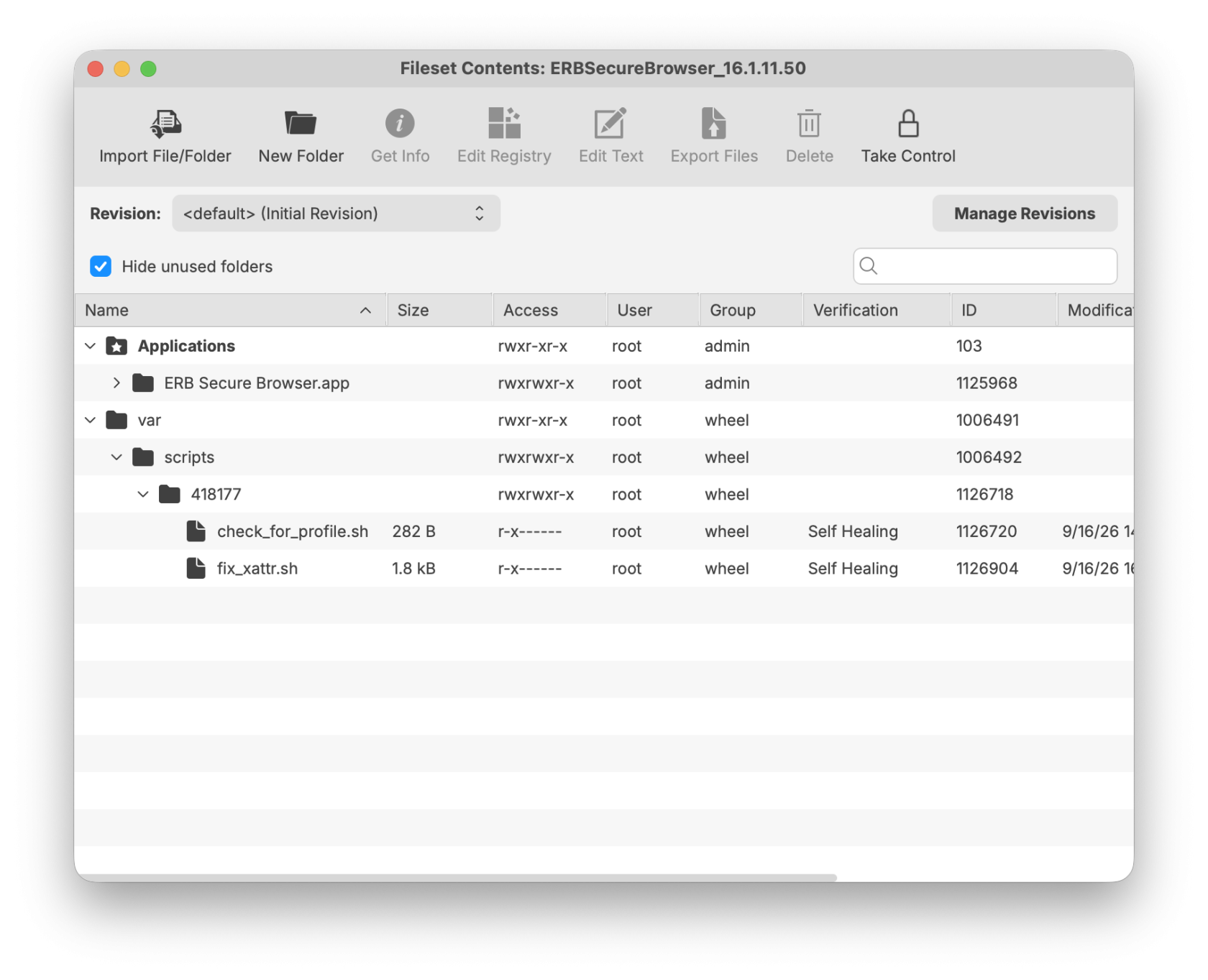Sort by Name column header
The width and height of the screenshot is (1208, 980).
coord(230,310)
